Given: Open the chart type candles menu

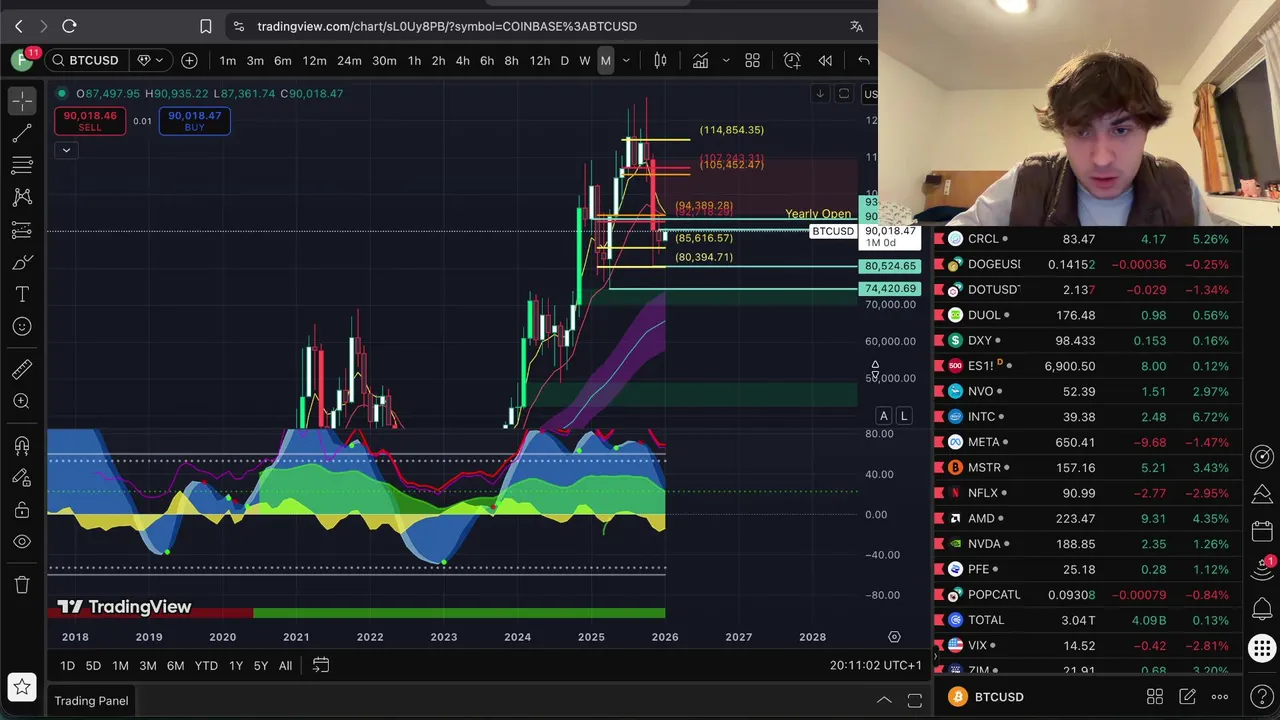Looking at the screenshot, I should pos(660,61).
